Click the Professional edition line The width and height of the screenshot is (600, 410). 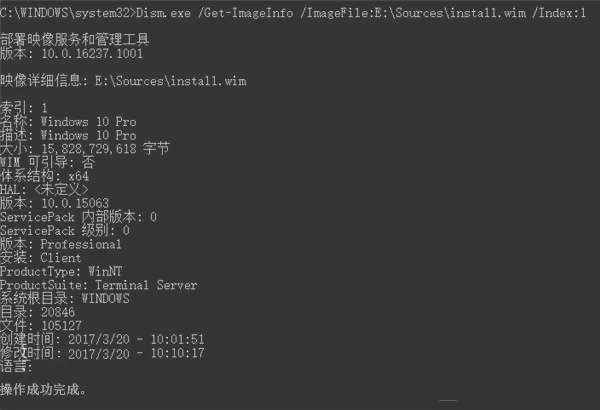(x=61, y=244)
